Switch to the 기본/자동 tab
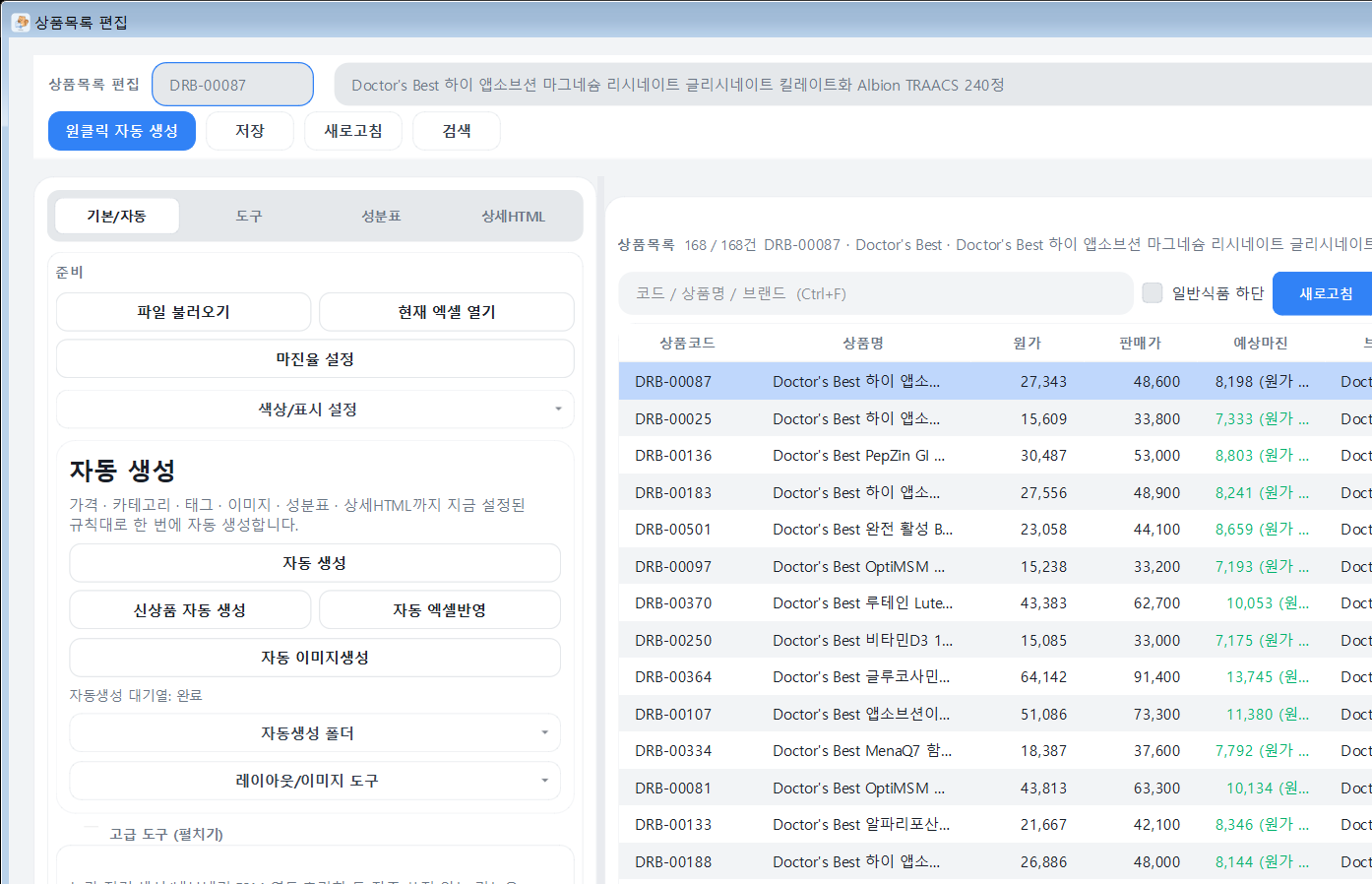1372x884 pixels. pos(117,217)
